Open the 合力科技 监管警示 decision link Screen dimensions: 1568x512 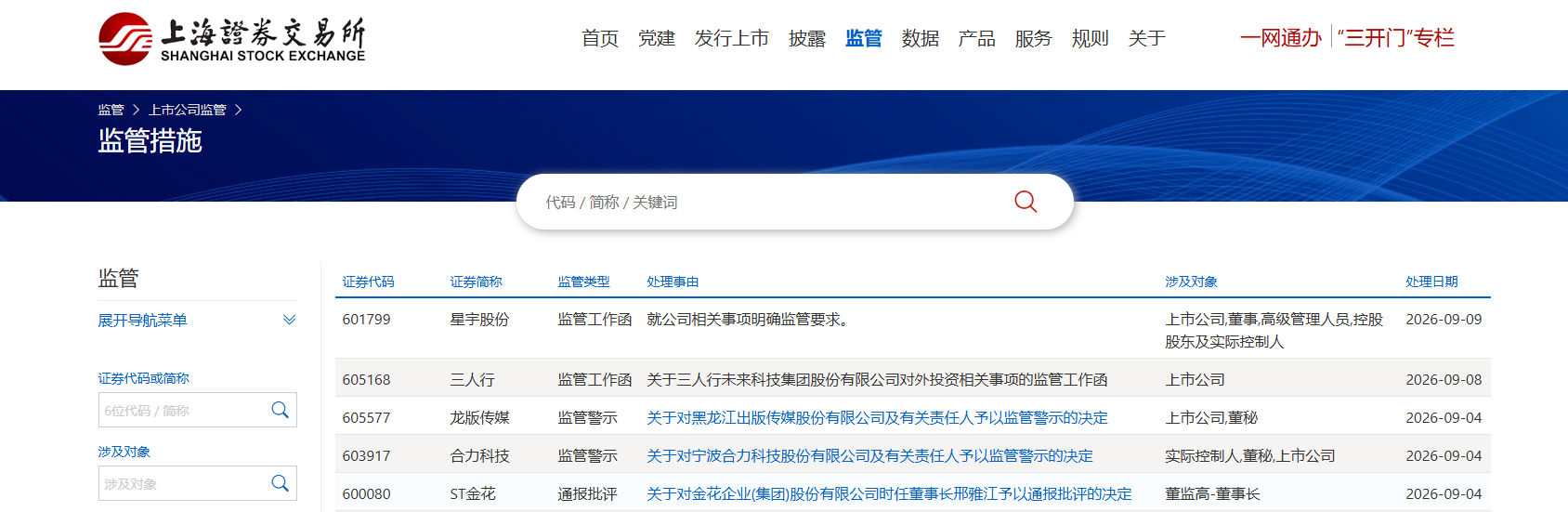point(869,456)
